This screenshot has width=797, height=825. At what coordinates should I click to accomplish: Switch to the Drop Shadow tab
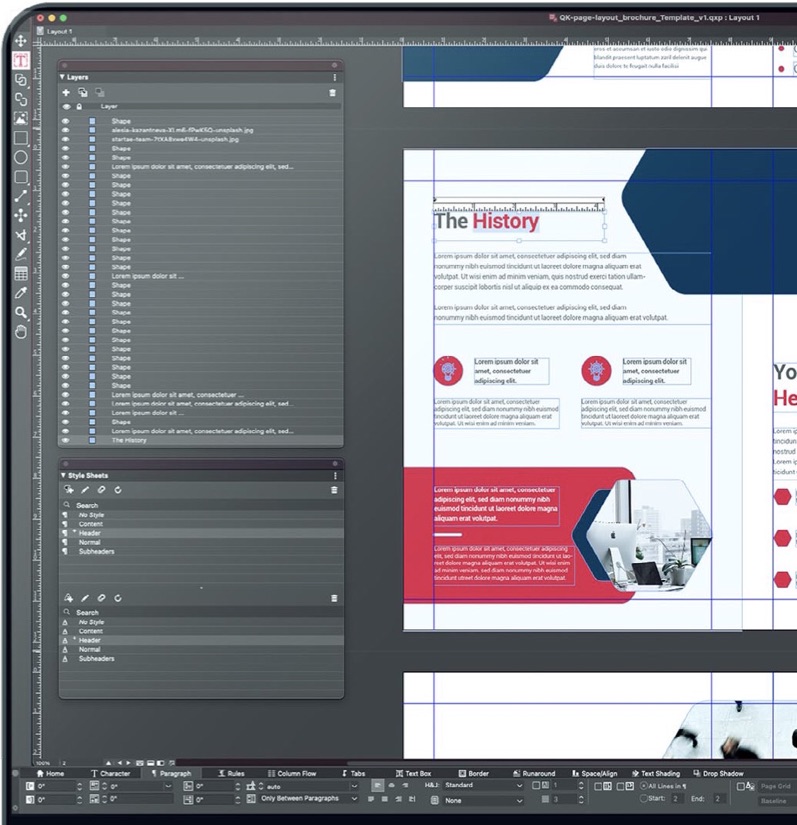point(718,773)
